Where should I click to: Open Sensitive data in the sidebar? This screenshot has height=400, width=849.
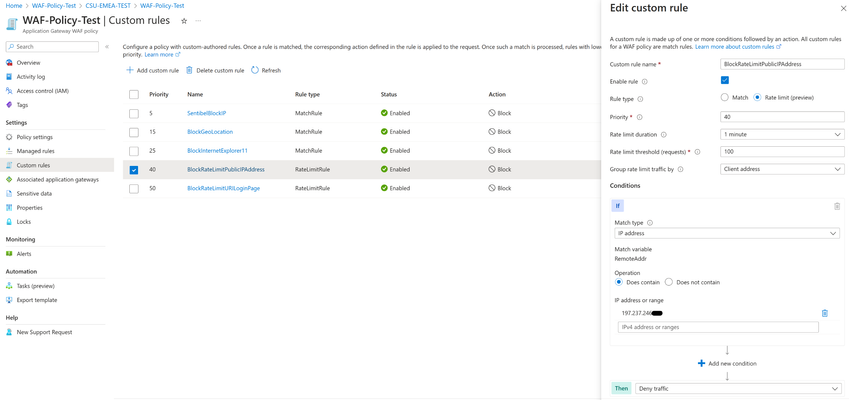coord(34,193)
